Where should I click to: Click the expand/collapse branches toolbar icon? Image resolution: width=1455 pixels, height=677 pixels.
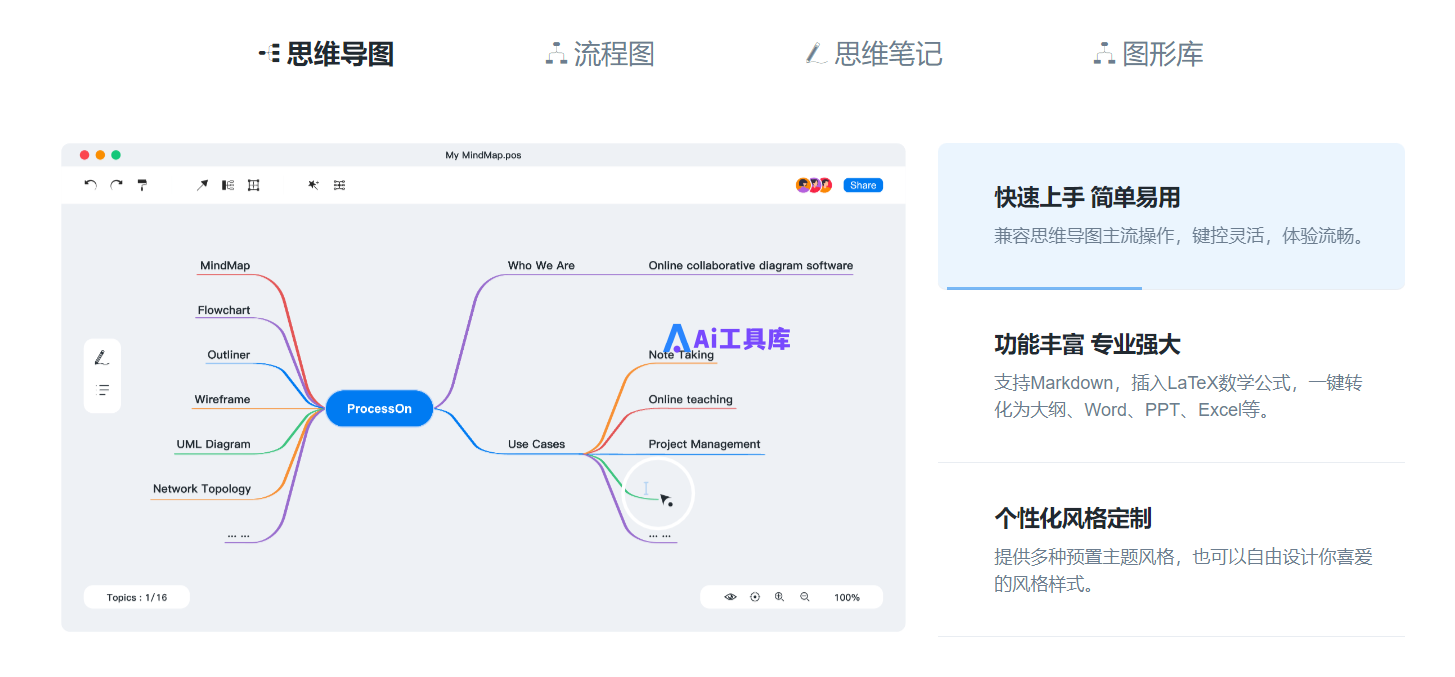pos(339,185)
